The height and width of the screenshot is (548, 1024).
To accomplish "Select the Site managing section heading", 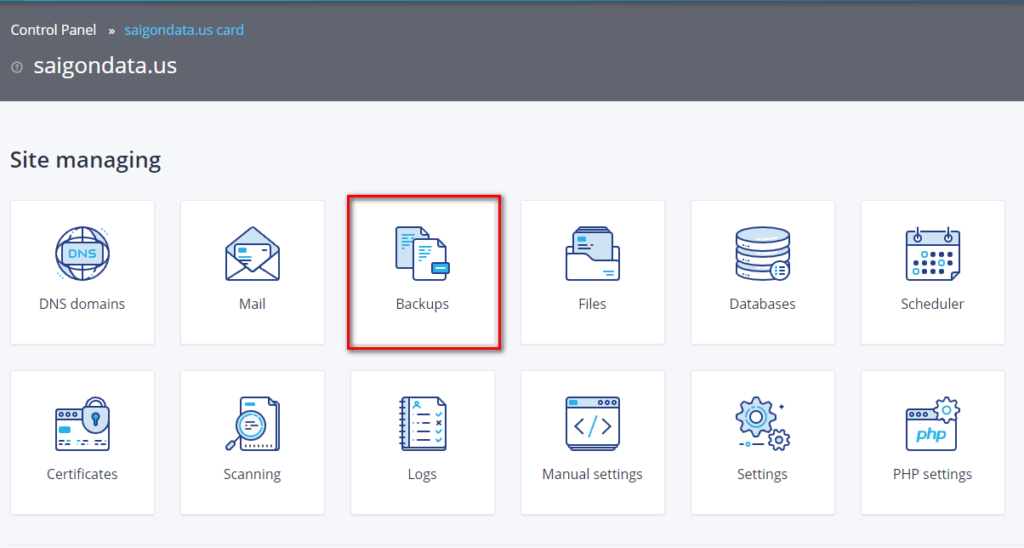I will coord(86,160).
